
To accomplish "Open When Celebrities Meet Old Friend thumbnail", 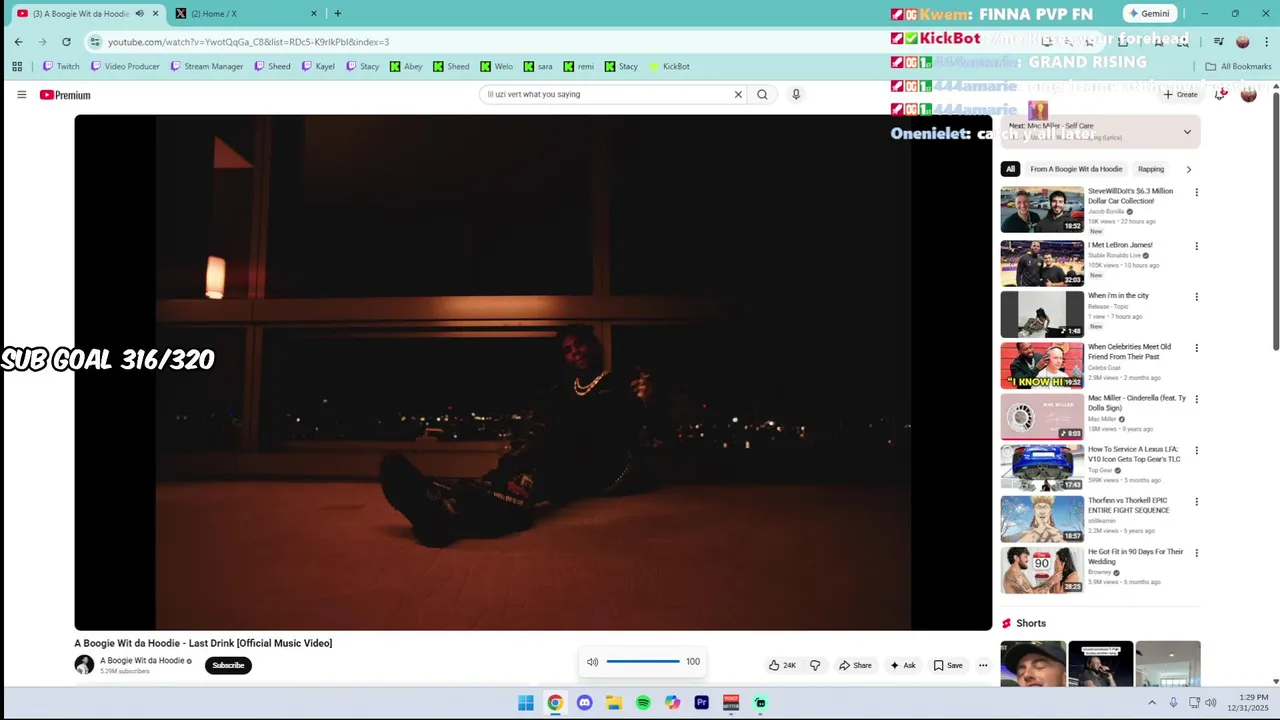I will pos(1042,364).
